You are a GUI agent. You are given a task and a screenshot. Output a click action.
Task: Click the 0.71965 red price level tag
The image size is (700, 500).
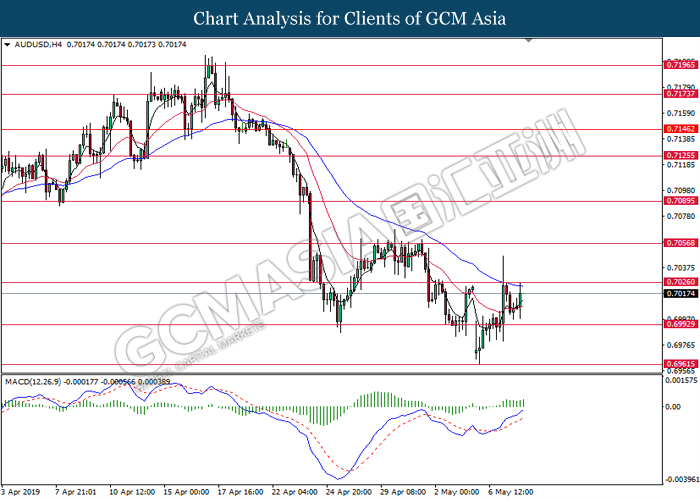[x=680, y=65]
